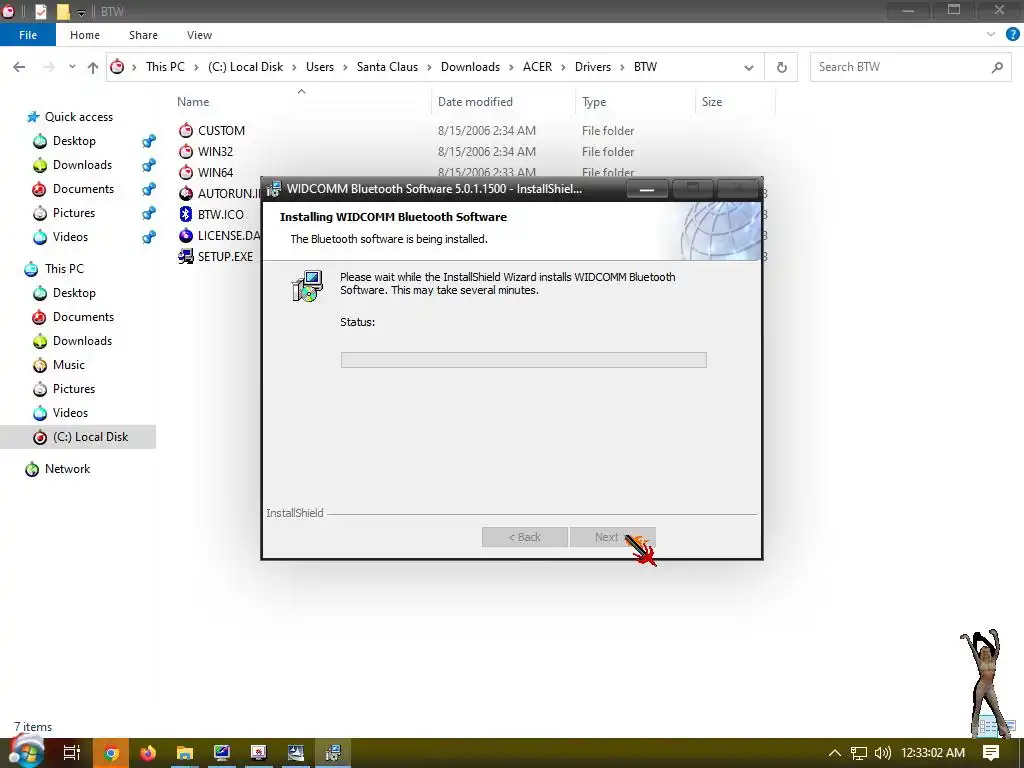Click InstallShield installer taskbar icon

333,753
